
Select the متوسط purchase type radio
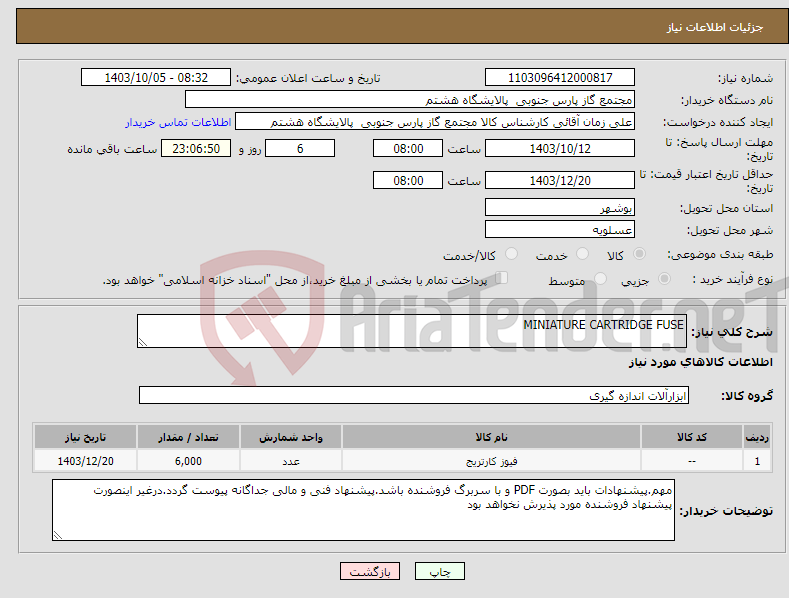[x=600, y=278]
